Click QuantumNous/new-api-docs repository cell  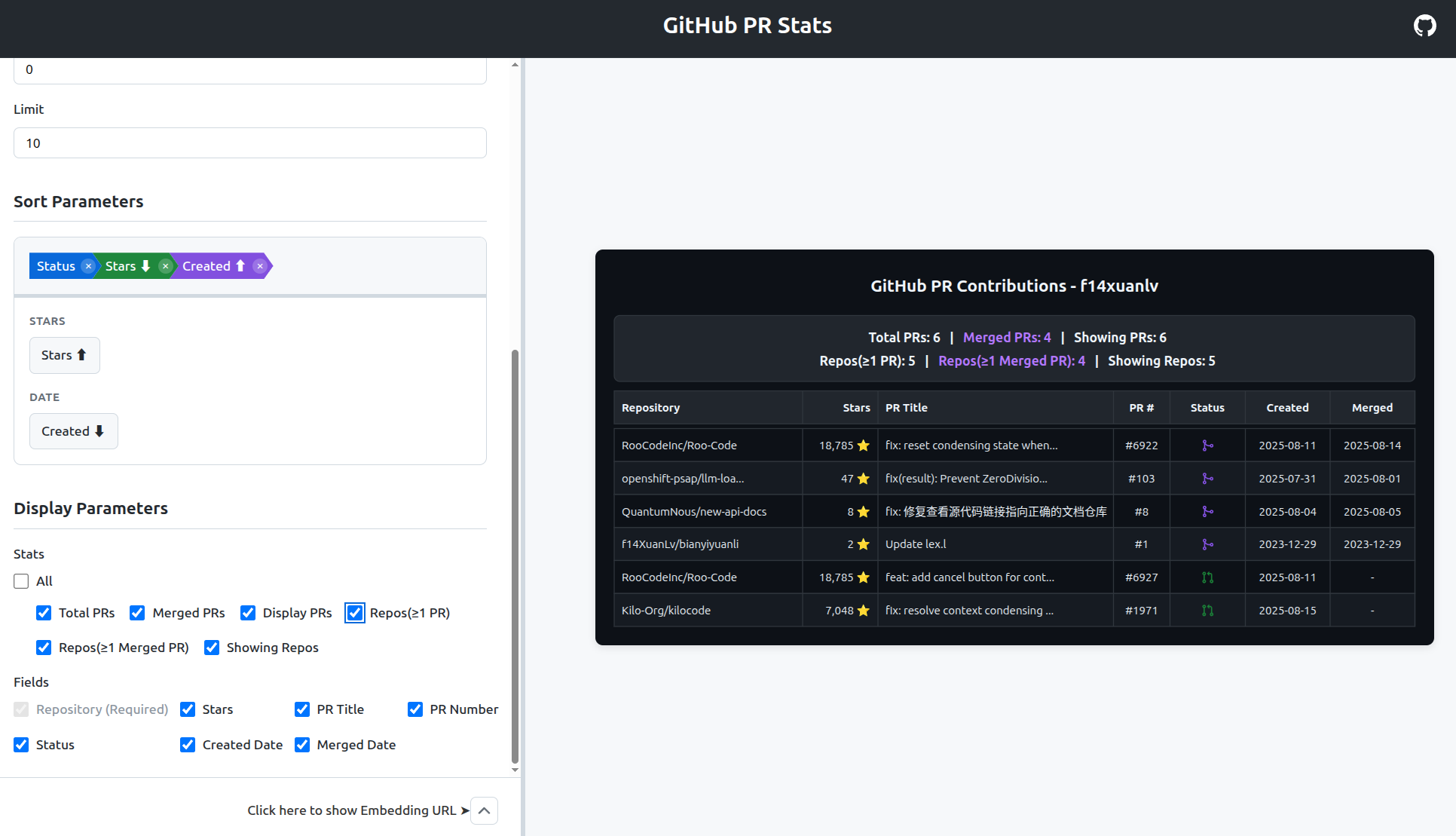click(x=708, y=512)
